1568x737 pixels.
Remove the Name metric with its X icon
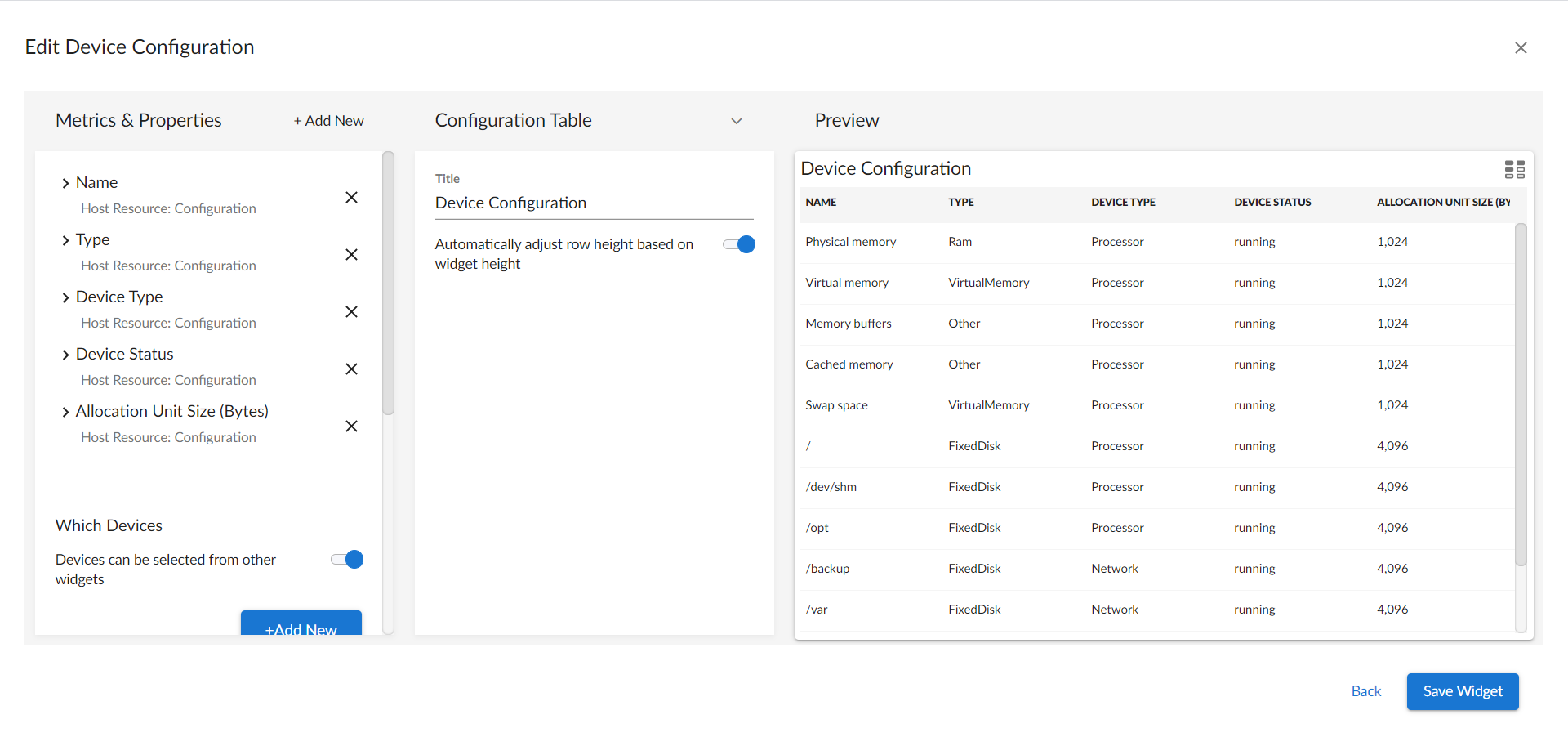coord(351,198)
